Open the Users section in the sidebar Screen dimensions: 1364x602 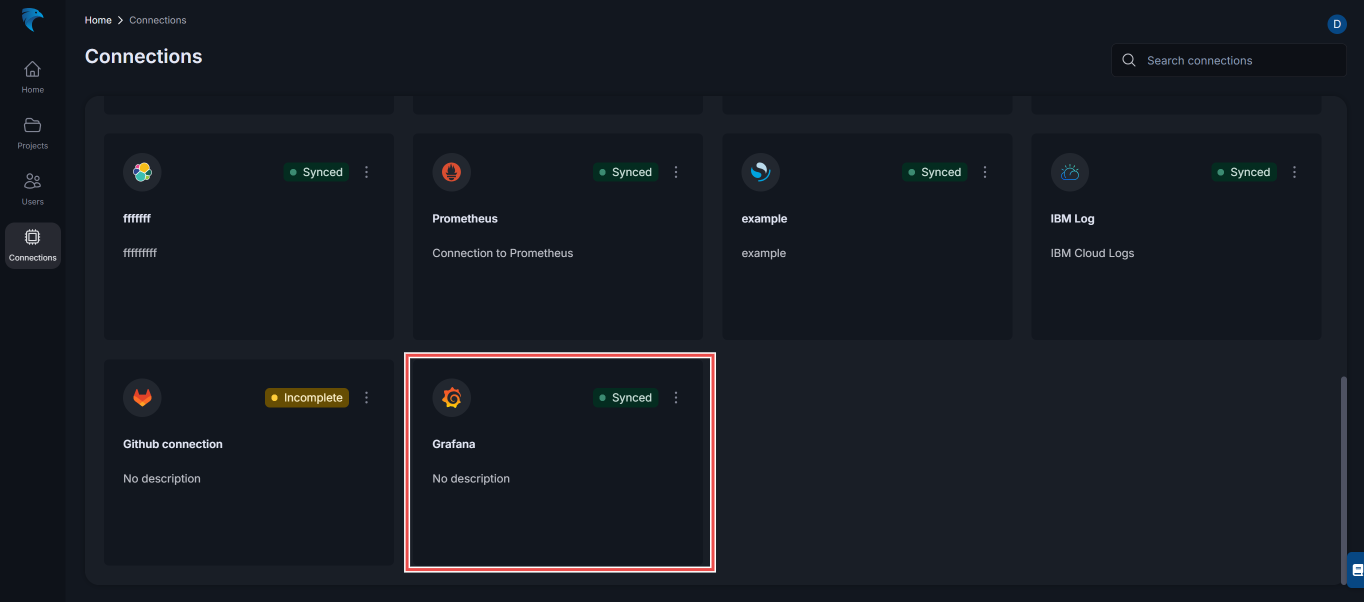(x=32, y=188)
